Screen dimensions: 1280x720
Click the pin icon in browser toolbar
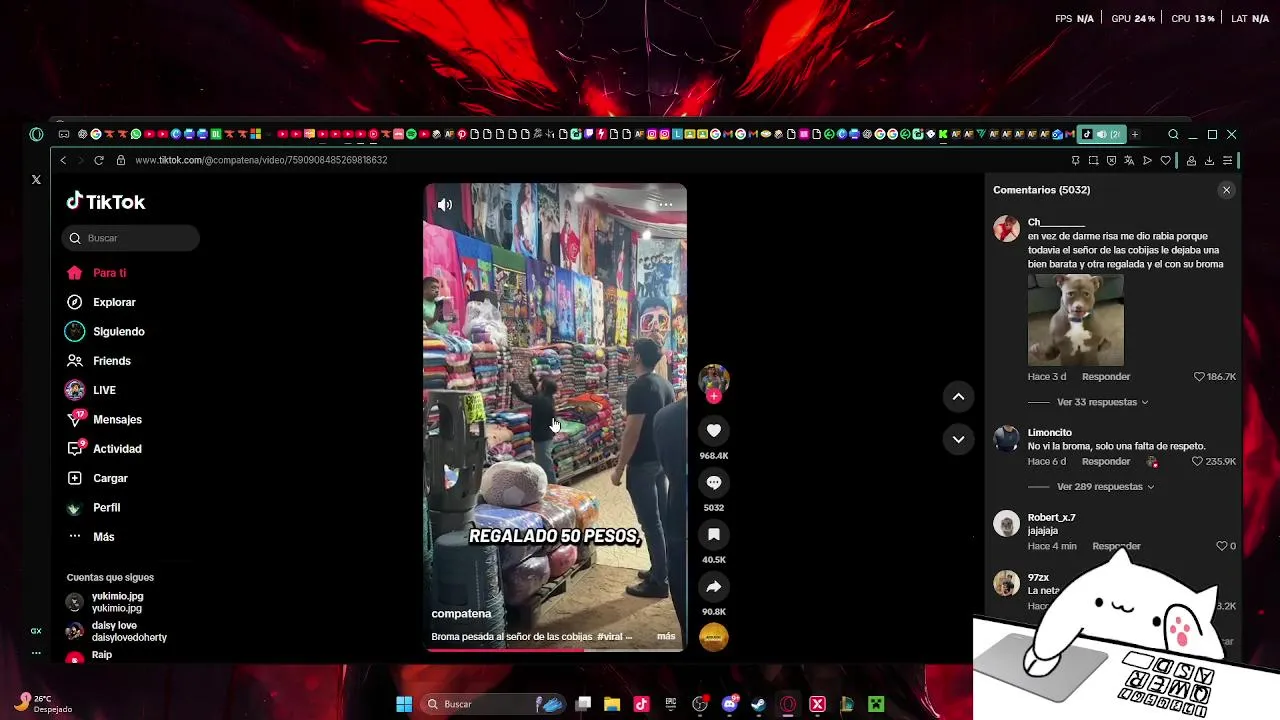click(x=1075, y=160)
